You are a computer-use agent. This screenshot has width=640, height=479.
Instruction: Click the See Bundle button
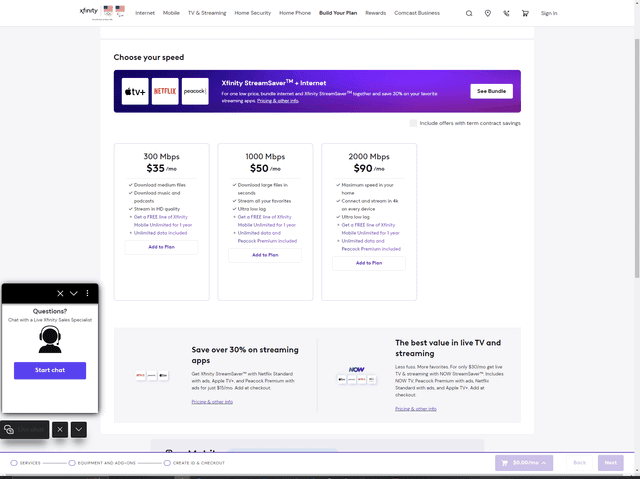coord(491,91)
